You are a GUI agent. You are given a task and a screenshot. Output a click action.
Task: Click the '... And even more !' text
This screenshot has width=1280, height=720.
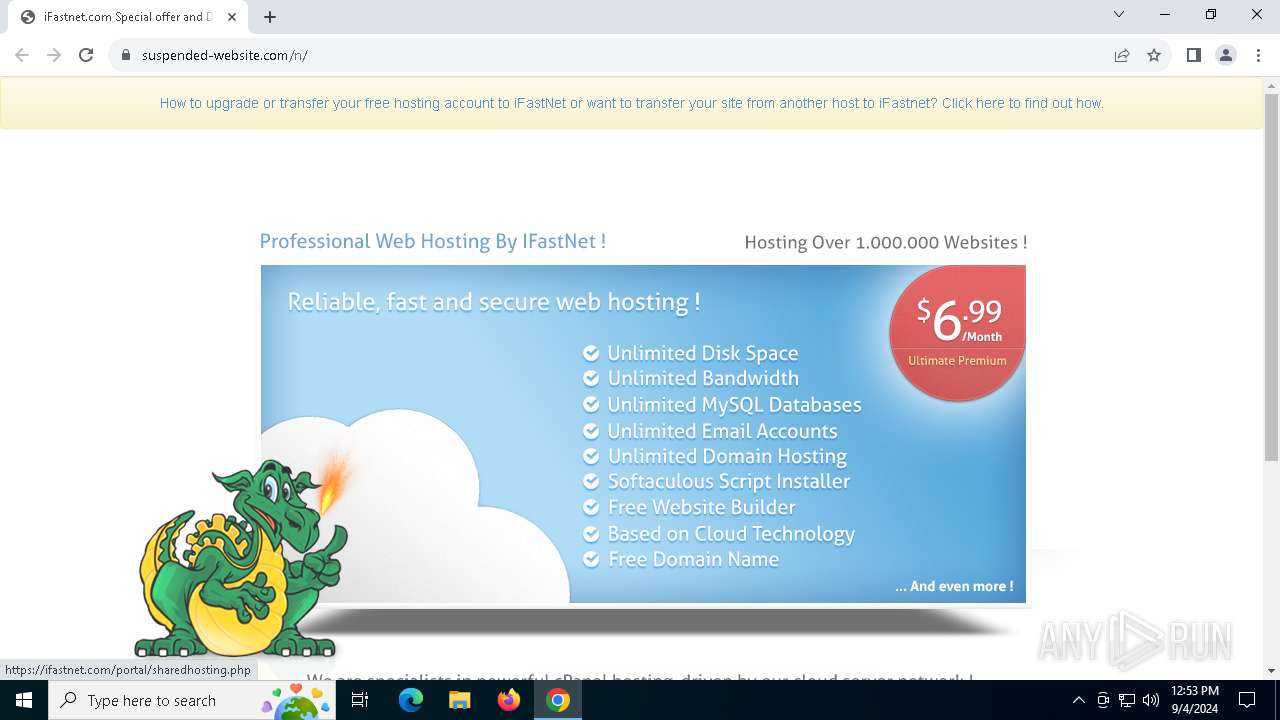click(954, 587)
